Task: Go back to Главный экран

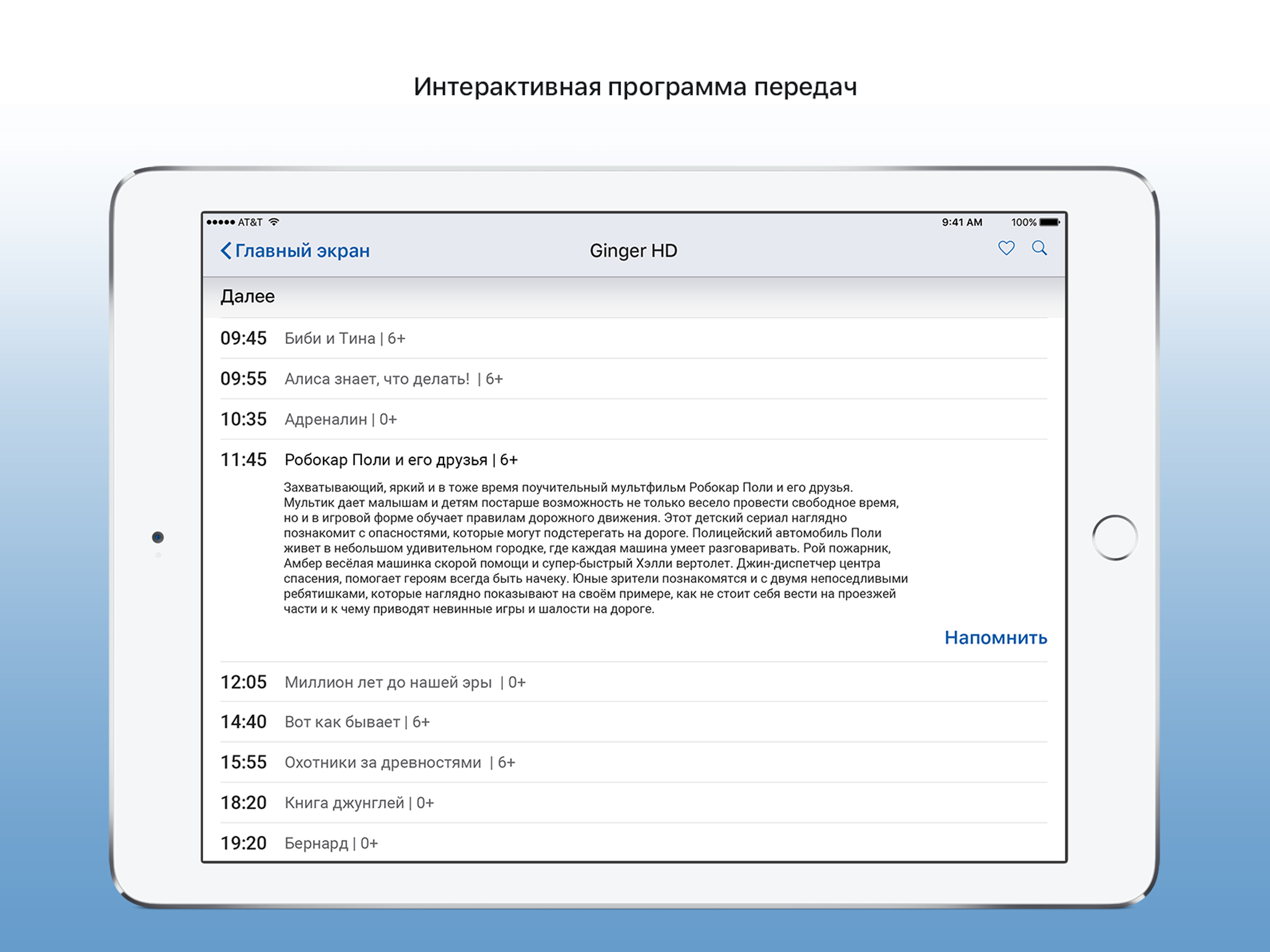Action: point(302,251)
